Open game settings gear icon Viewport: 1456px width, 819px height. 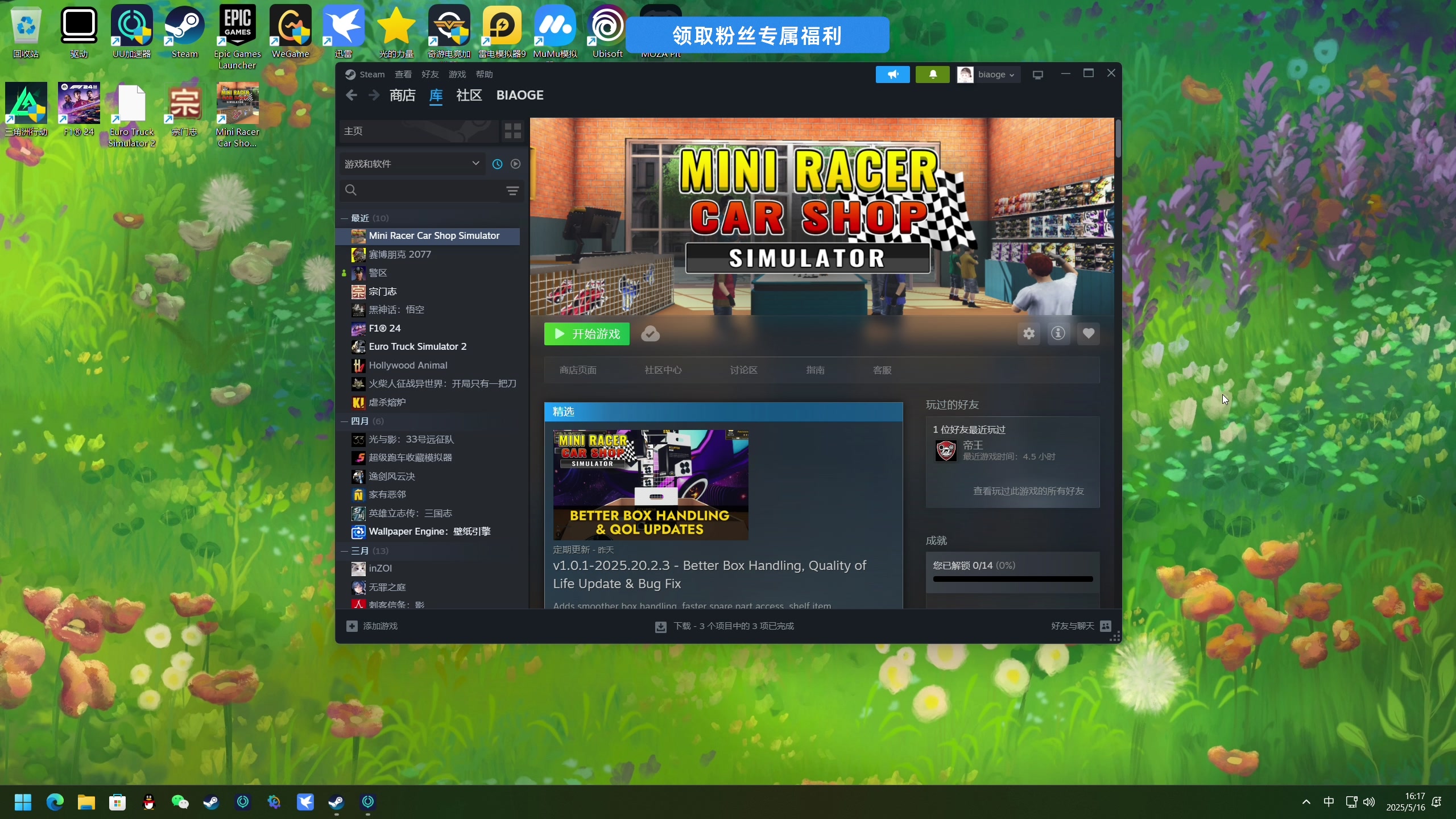point(1029,334)
